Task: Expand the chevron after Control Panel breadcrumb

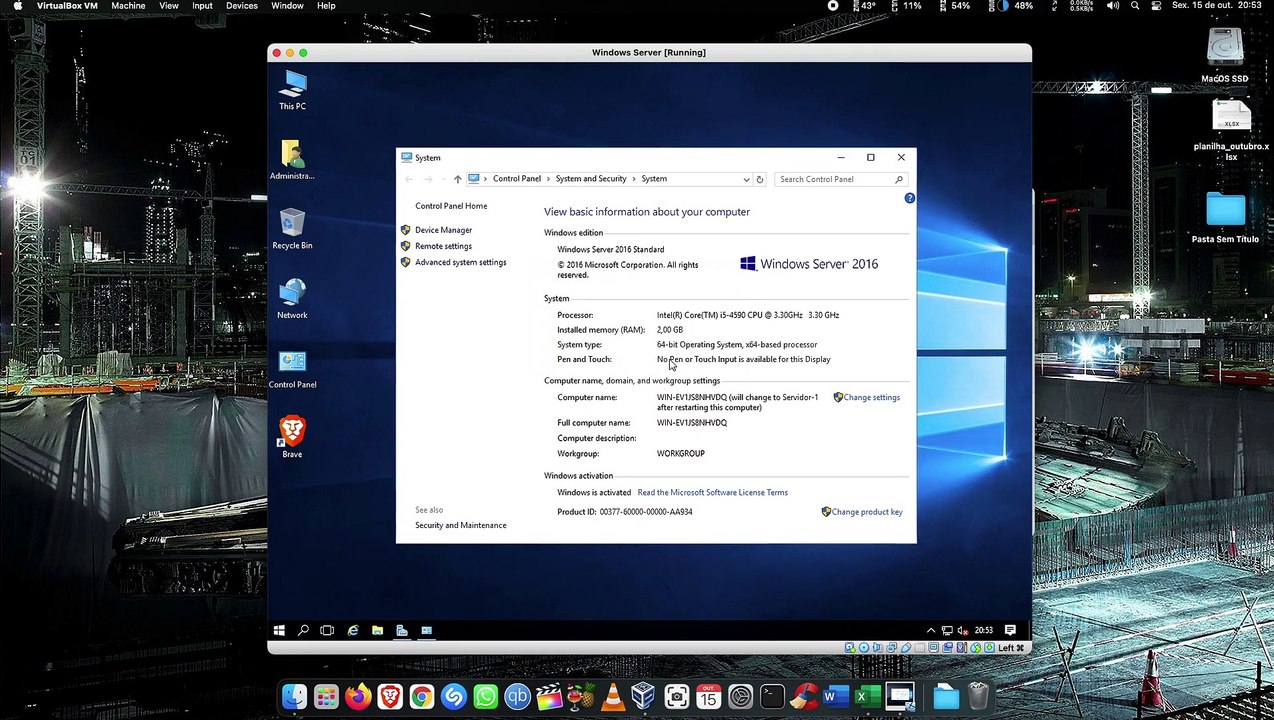Action: (548, 179)
